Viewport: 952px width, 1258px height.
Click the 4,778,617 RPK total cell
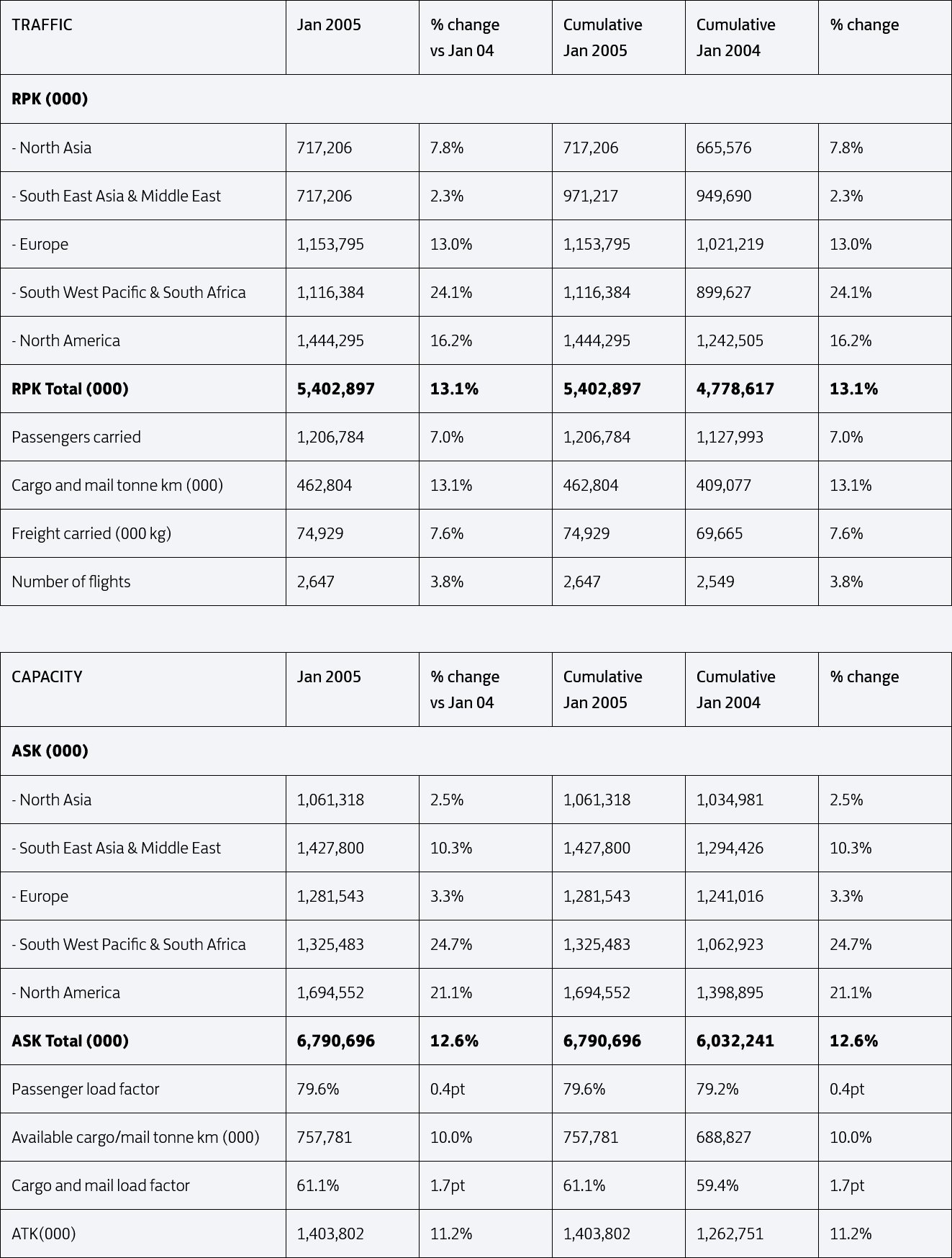[x=735, y=389]
